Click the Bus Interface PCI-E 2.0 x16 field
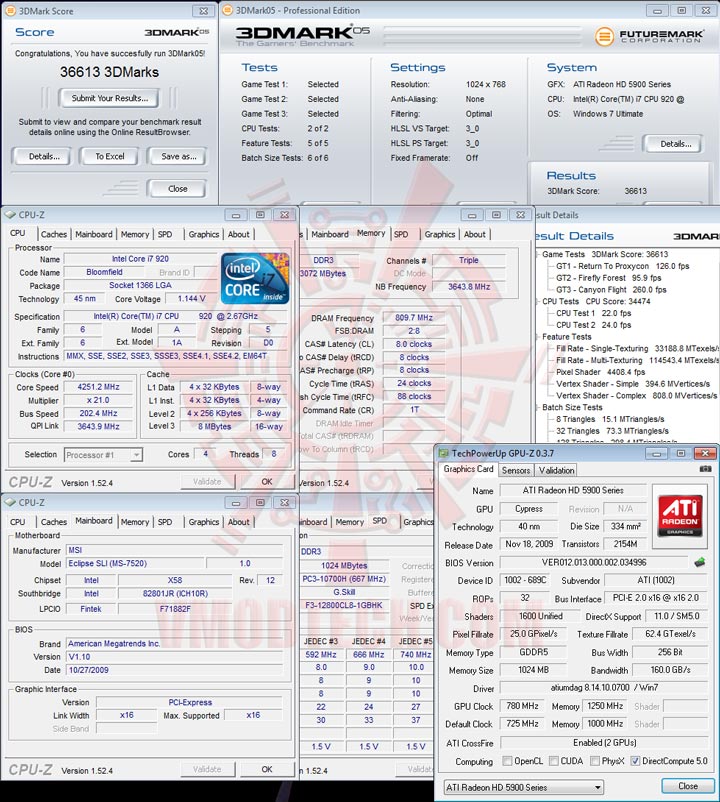This screenshot has width=720, height=802. point(656,598)
